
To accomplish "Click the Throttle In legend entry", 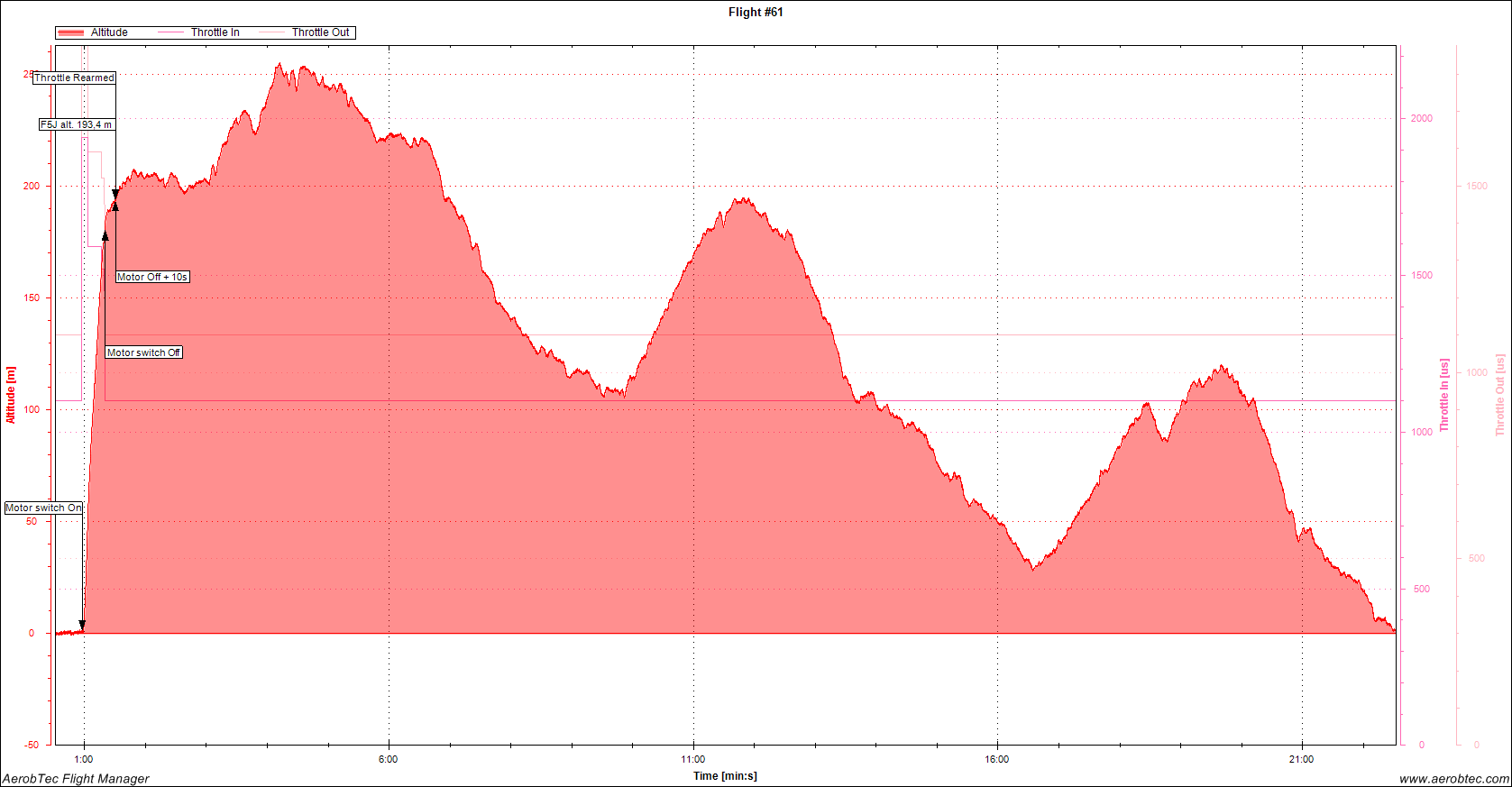I will 198,32.
